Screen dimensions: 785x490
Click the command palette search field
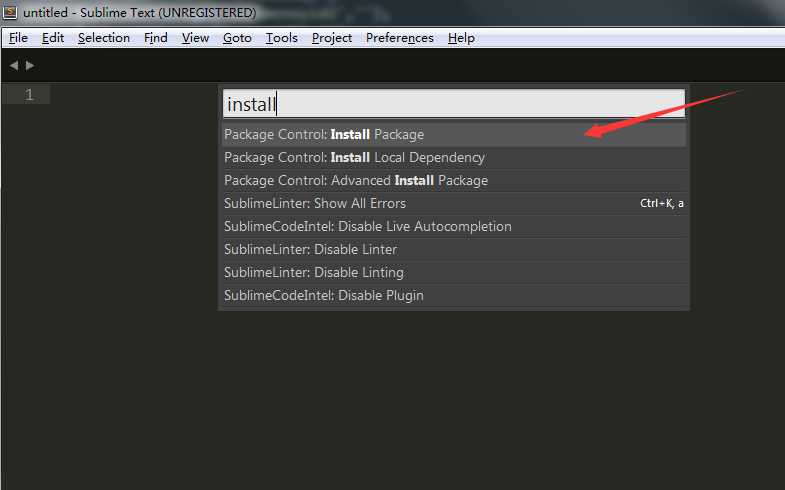(x=454, y=104)
